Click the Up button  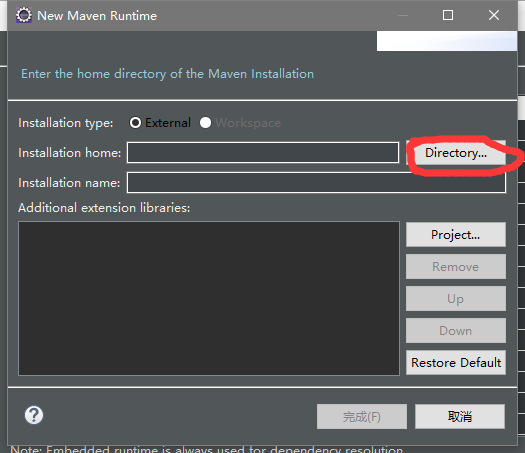coord(456,299)
